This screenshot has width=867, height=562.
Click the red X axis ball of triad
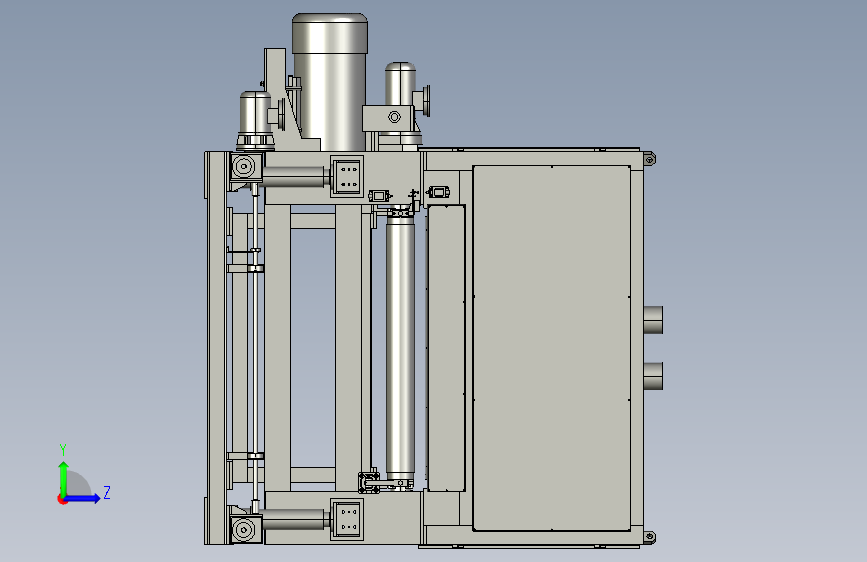point(62,499)
